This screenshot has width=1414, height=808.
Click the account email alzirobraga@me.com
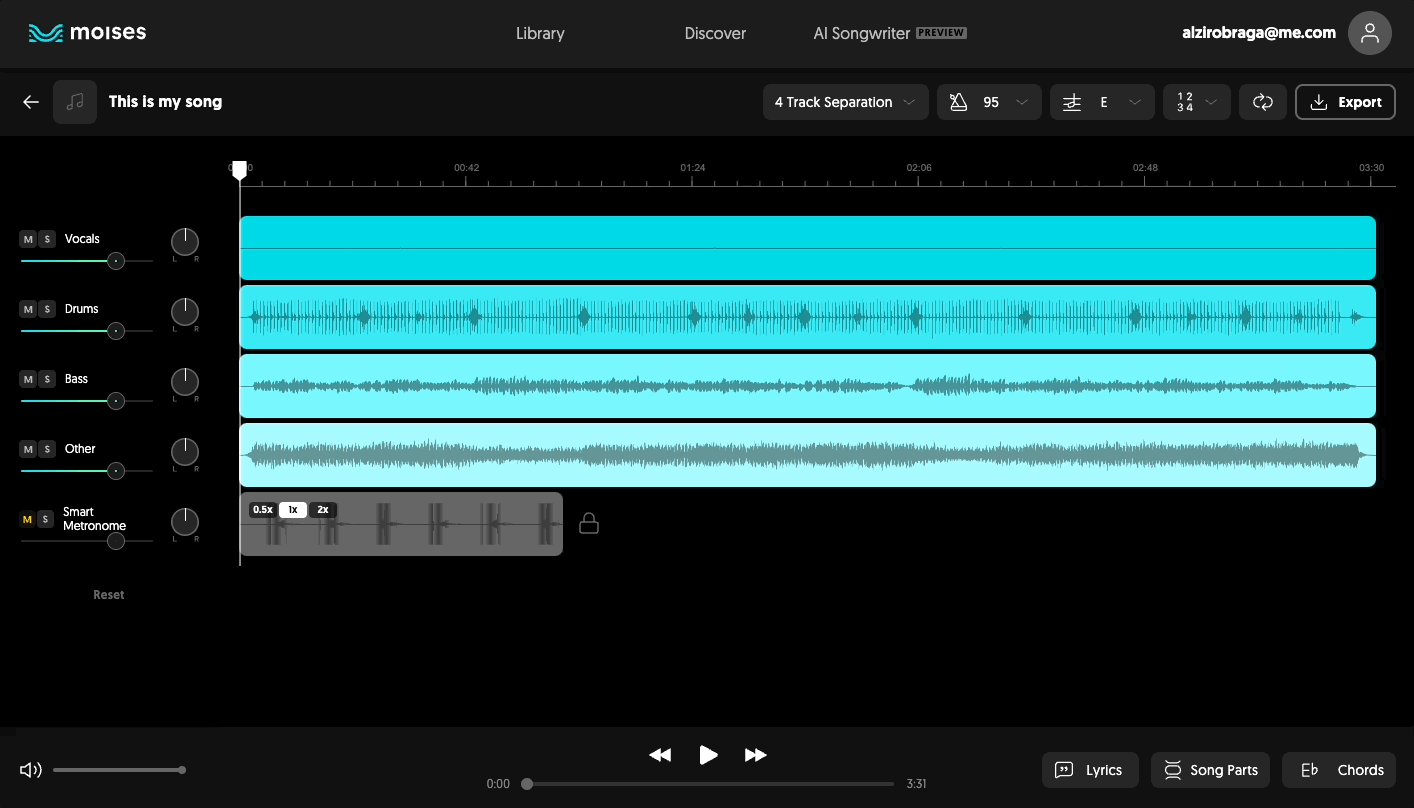pos(1259,33)
